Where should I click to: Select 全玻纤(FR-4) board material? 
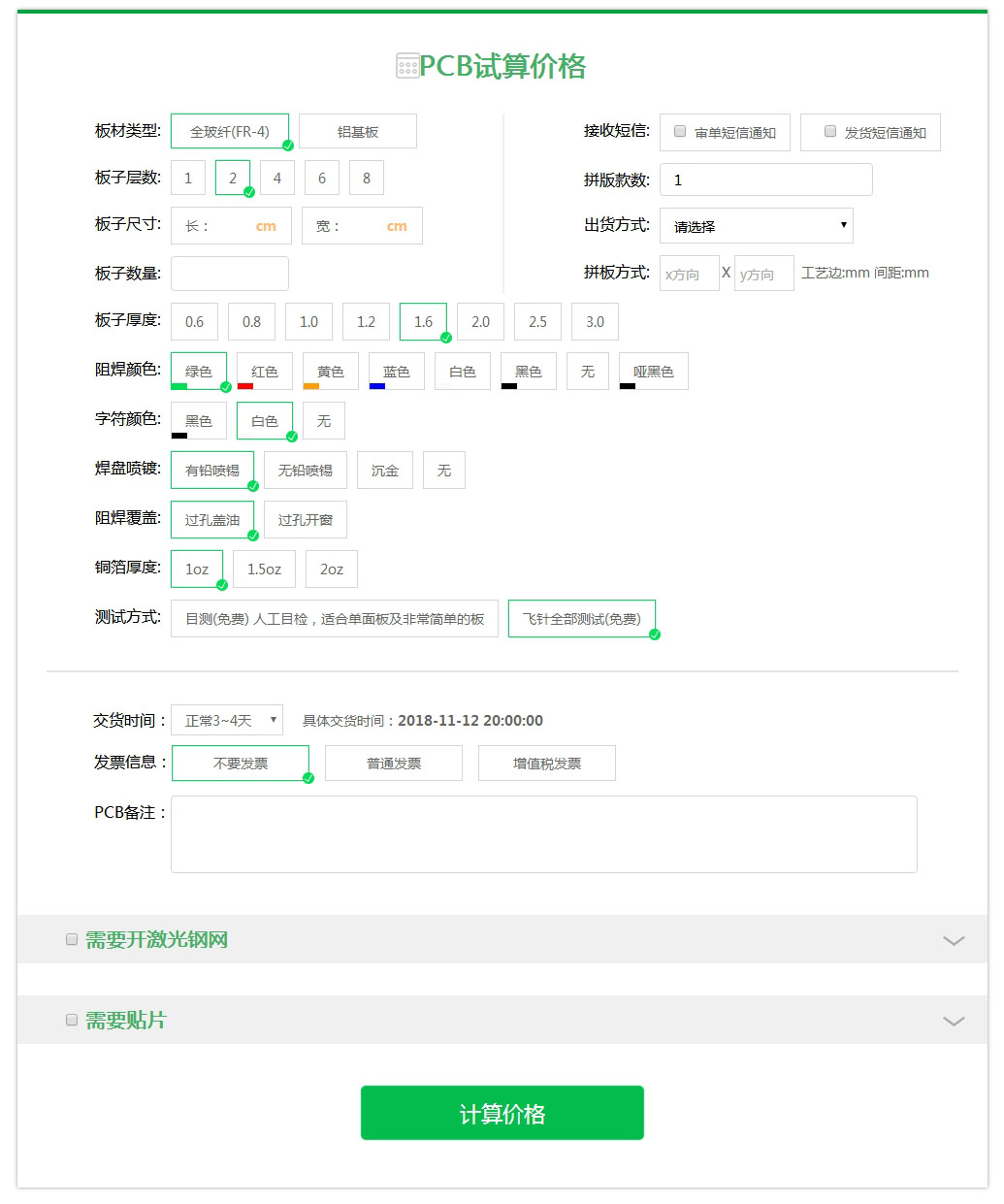230,131
